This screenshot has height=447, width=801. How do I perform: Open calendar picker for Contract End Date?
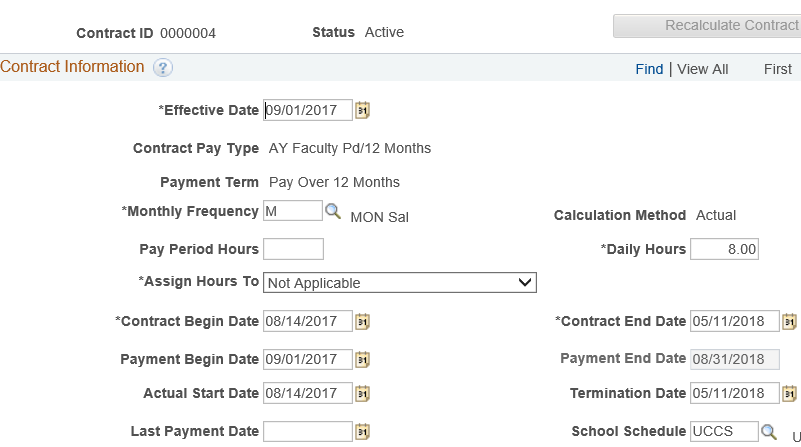789,322
